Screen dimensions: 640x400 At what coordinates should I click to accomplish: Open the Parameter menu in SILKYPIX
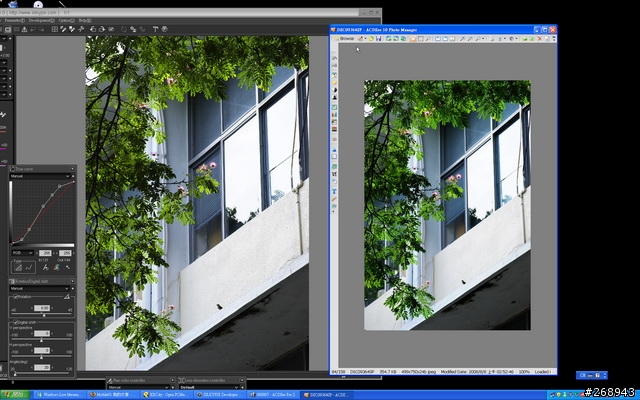(15, 20)
